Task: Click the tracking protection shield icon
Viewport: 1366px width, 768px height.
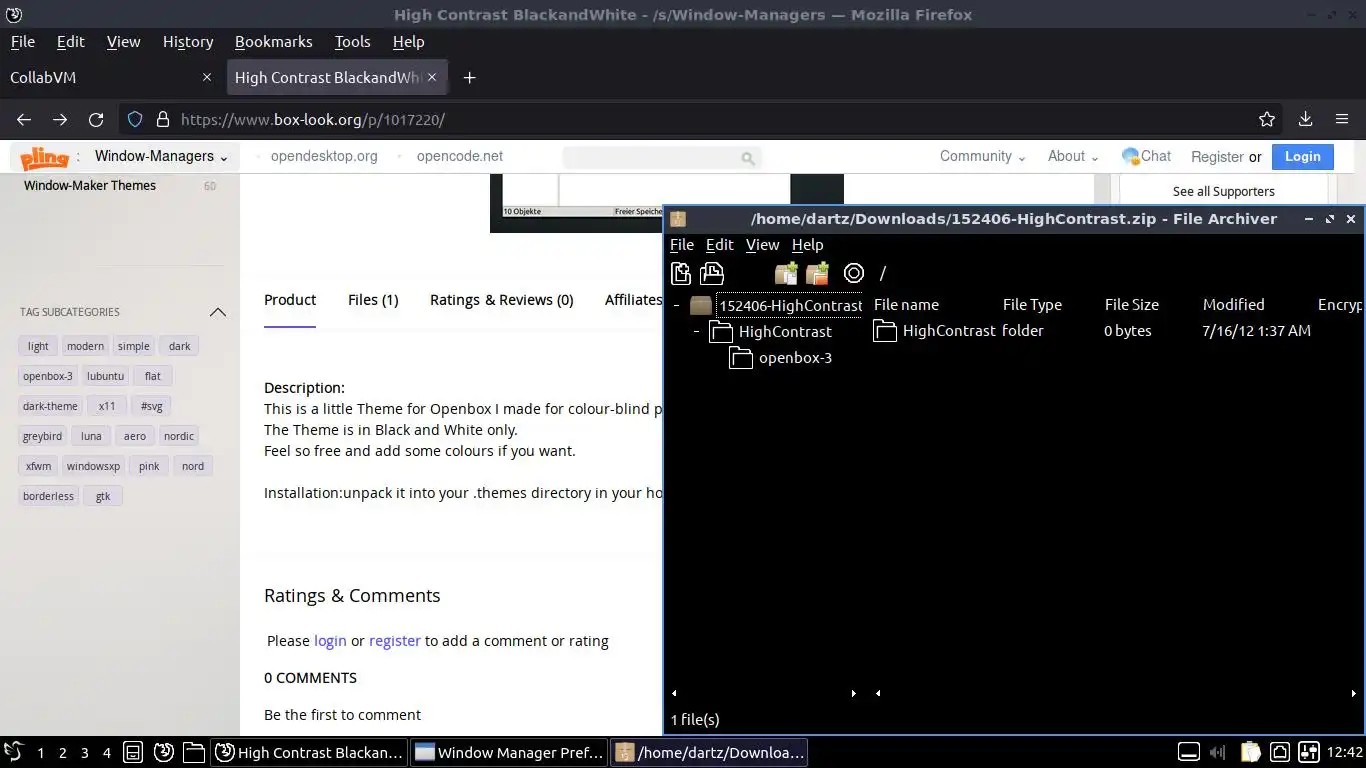Action: coord(135,119)
